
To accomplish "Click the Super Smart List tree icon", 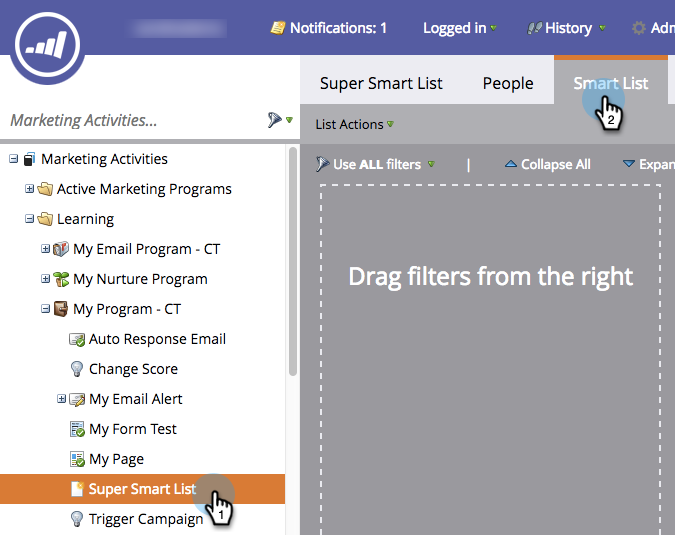I will (77, 489).
